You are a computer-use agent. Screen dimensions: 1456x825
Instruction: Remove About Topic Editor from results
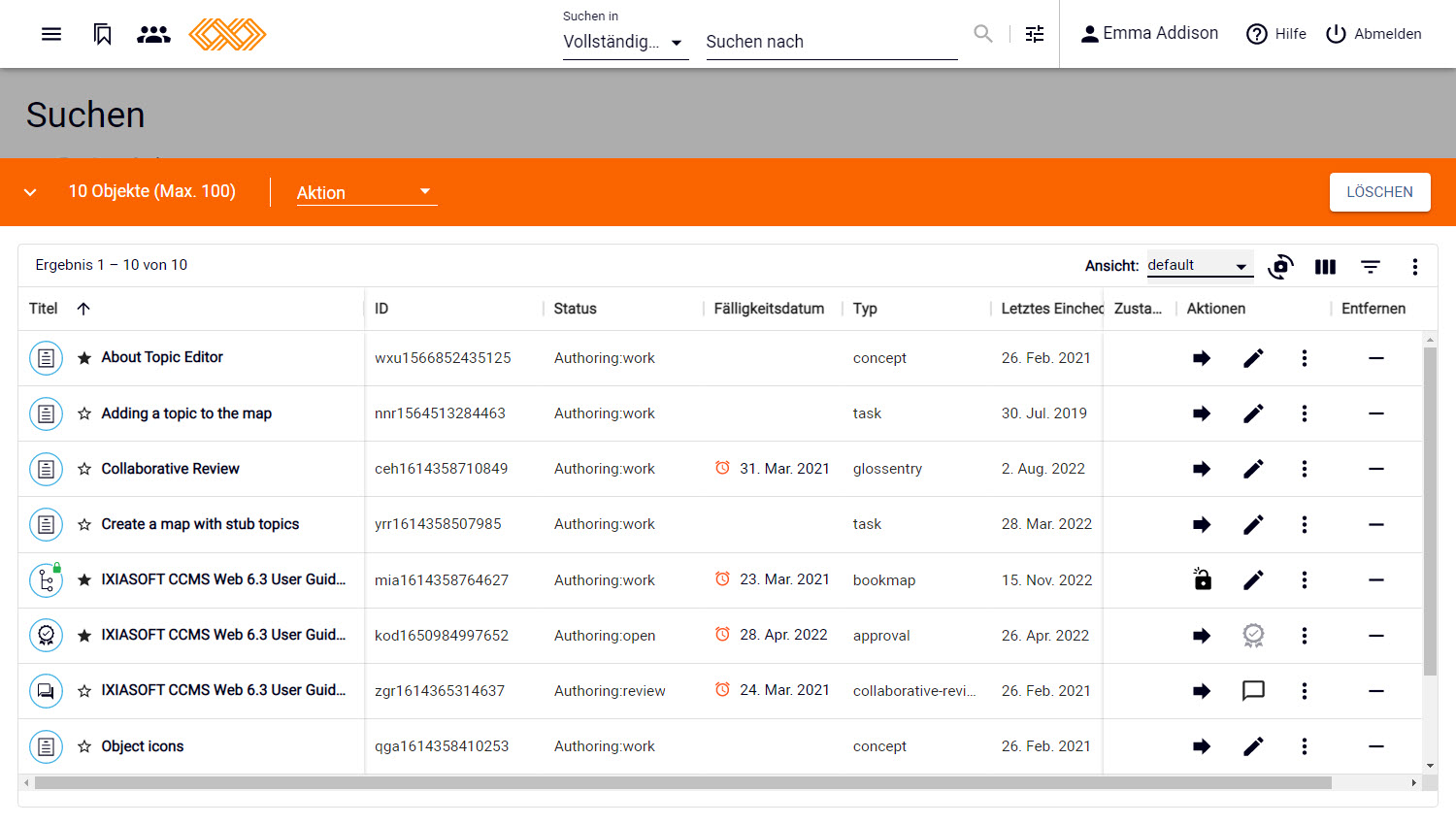pos(1375,358)
